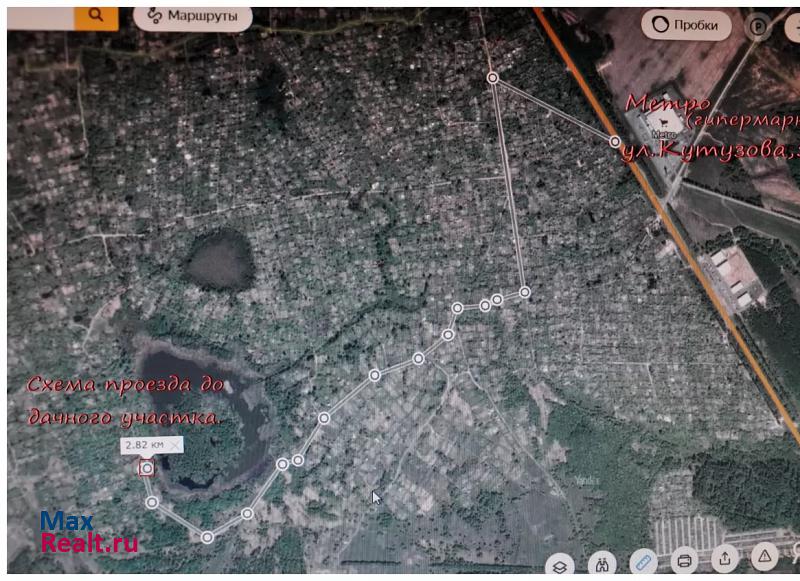This screenshot has height=581, width=800.
Task: Print the map using printer icon
Action: [x=684, y=562]
